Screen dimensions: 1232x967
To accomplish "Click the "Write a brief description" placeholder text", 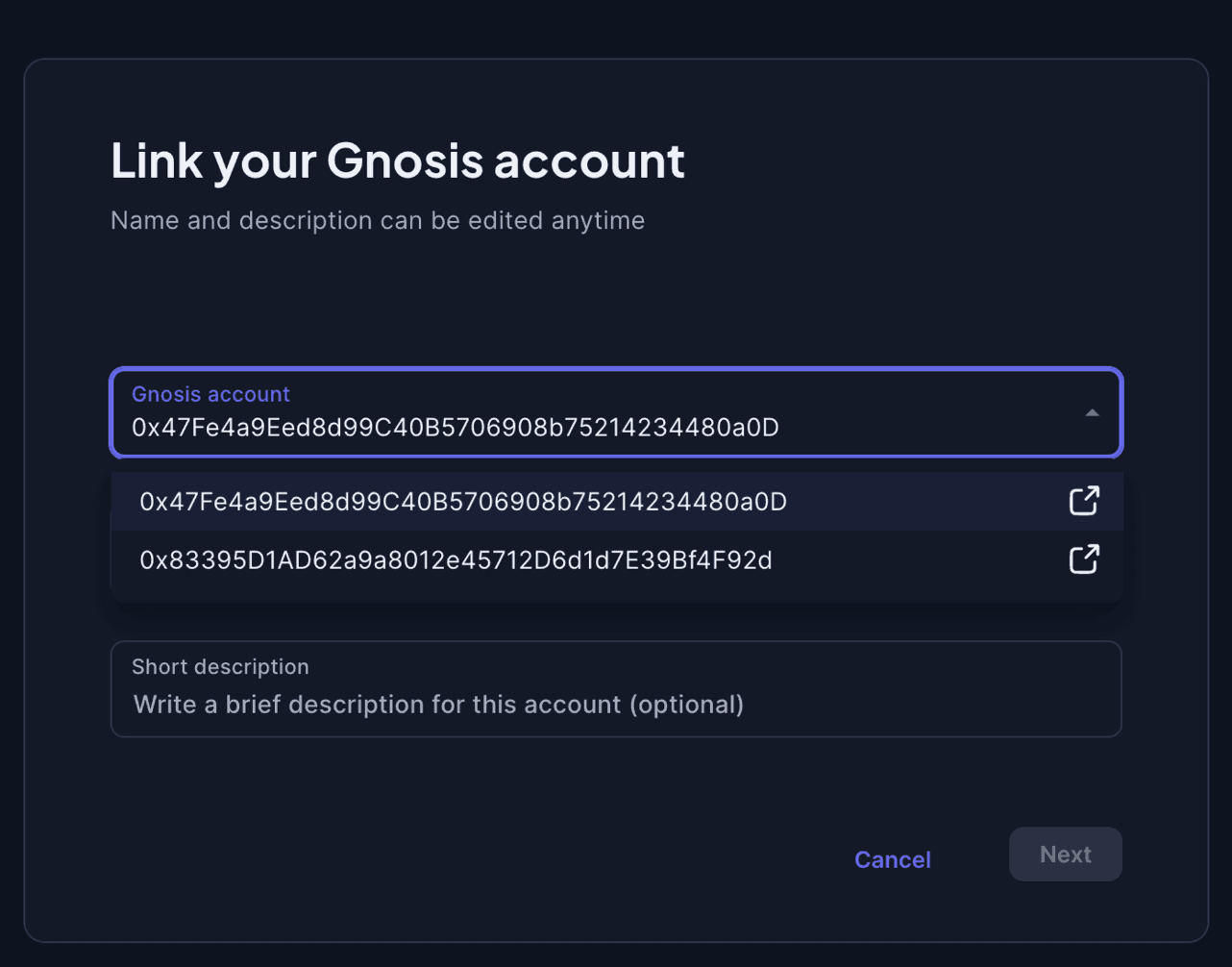I will (x=438, y=705).
